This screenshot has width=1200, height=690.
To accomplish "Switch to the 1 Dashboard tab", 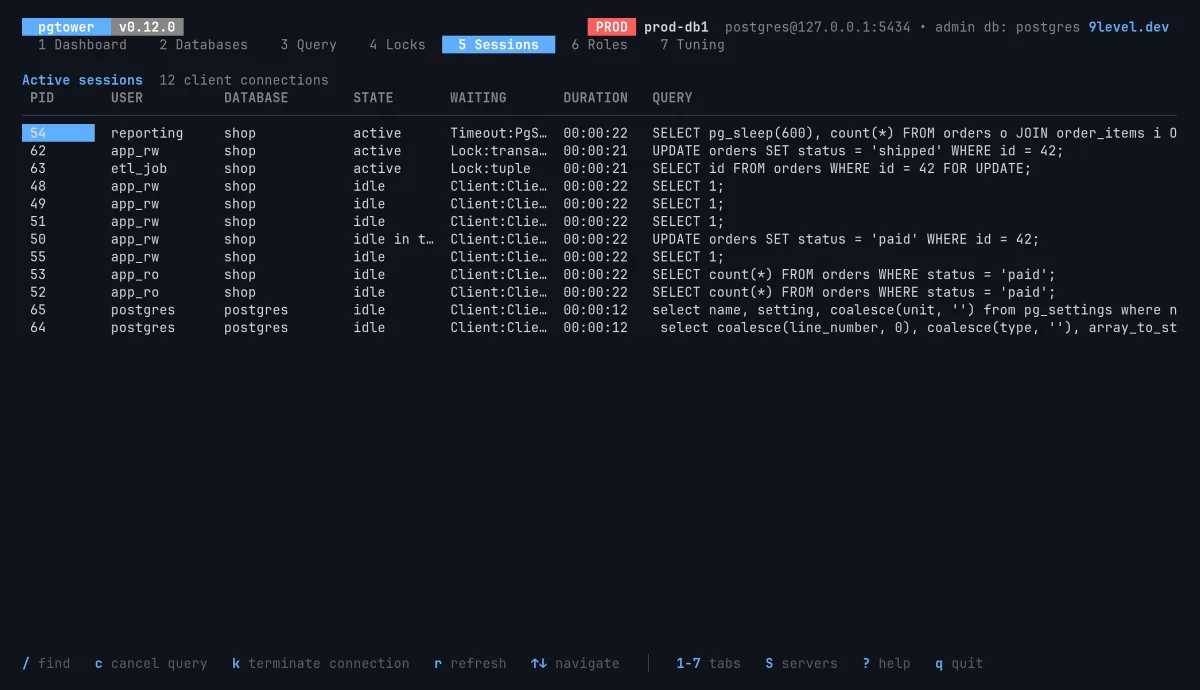I will (82, 45).
